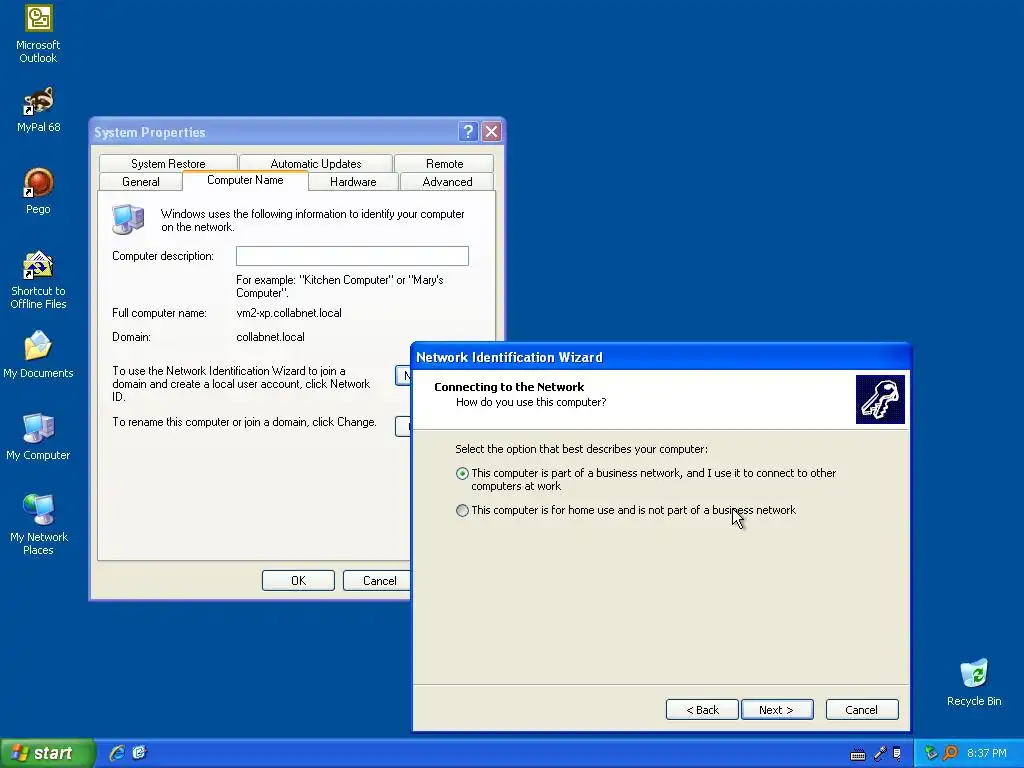Select the business network radio option
This screenshot has width=1024, height=768.
462,473
